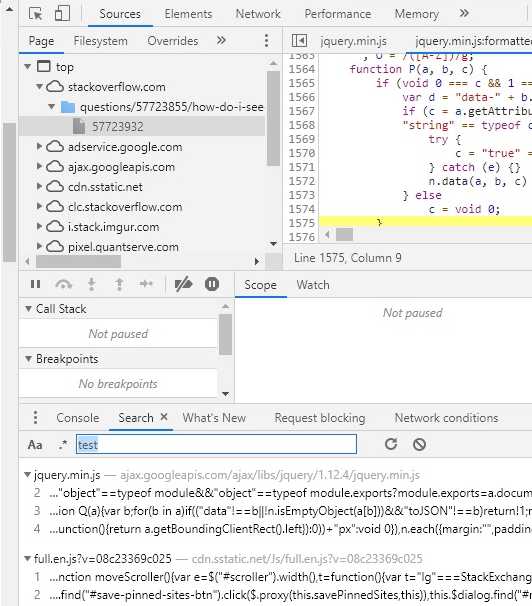The height and width of the screenshot is (606, 532).
Task: Deactivate breakpoints toggle icon
Action: pos(184,284)
